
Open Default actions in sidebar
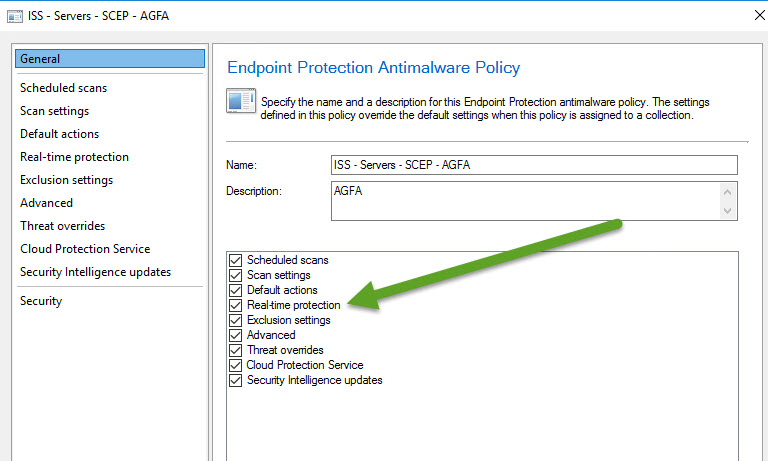click(x=59, y=134)
